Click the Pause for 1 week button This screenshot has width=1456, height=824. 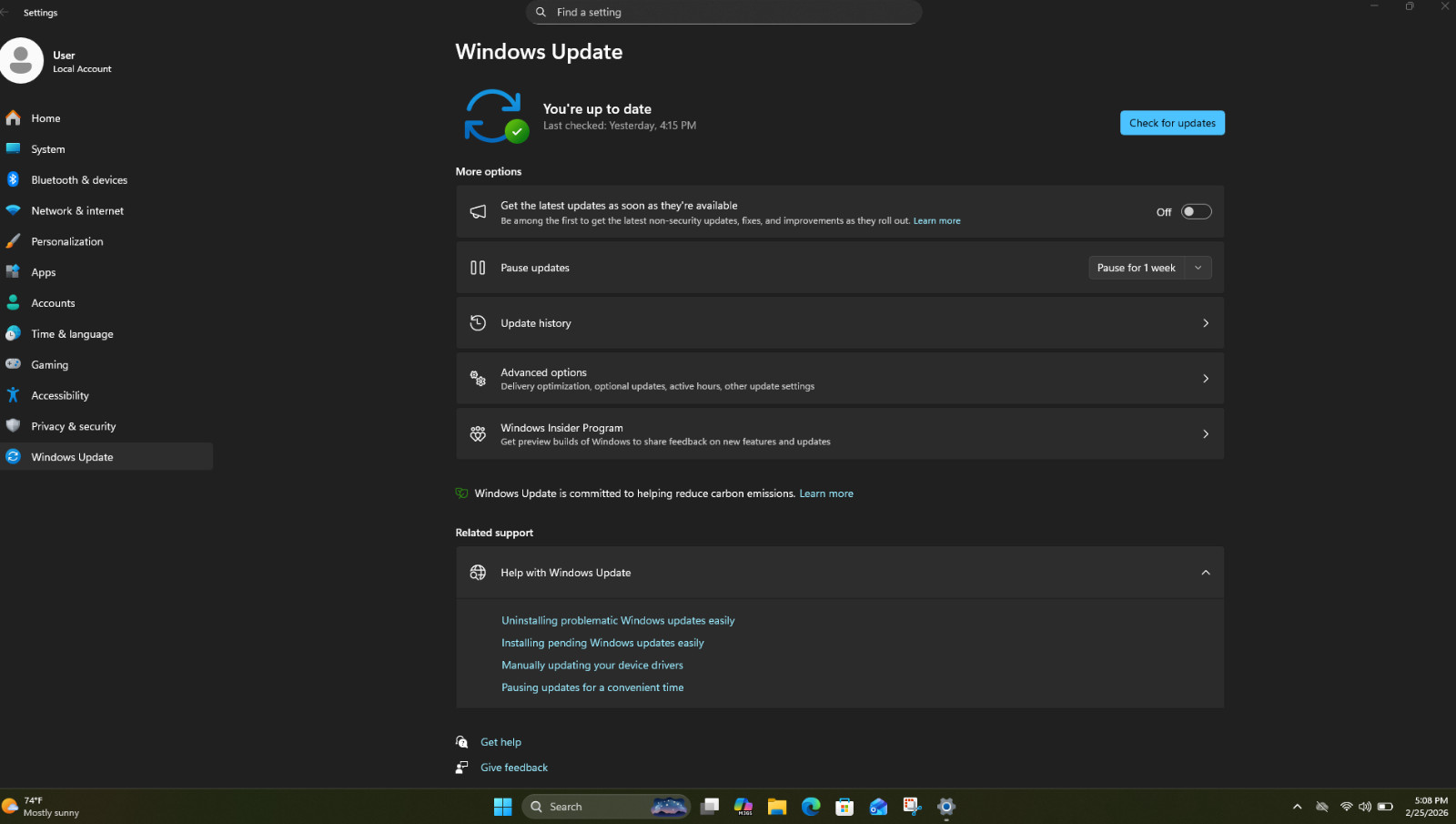[x=1137, y=268]
